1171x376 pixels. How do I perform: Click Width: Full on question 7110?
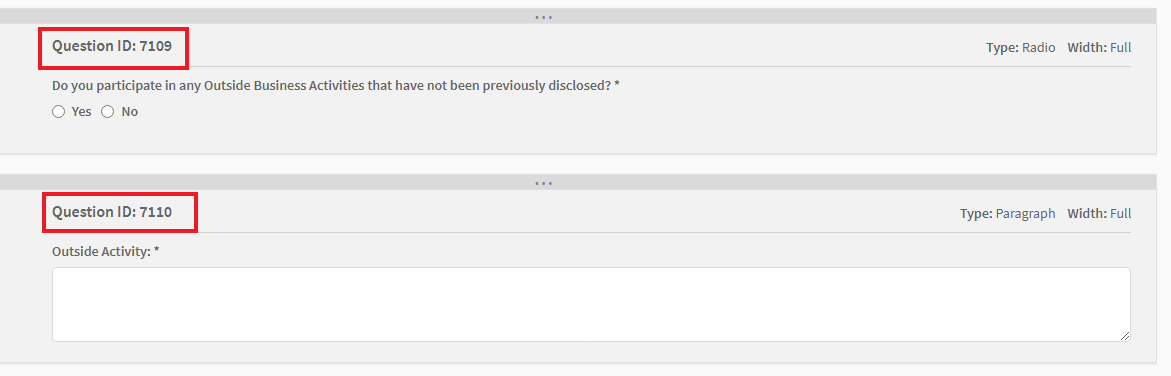point(1099,213)
